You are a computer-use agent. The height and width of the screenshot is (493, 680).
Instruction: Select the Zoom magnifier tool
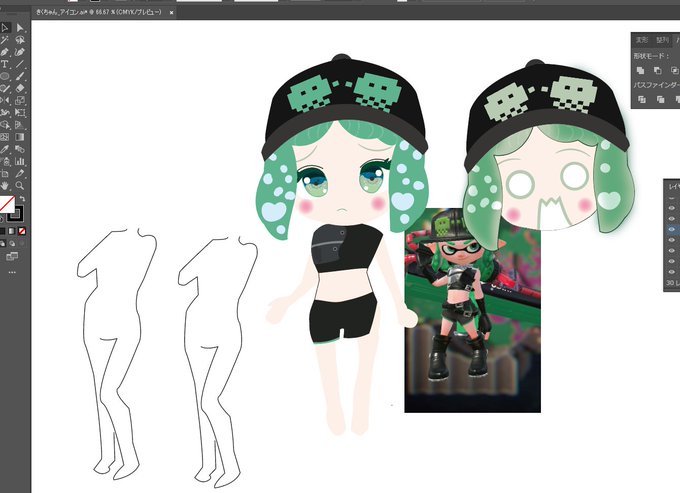point(20,186)
